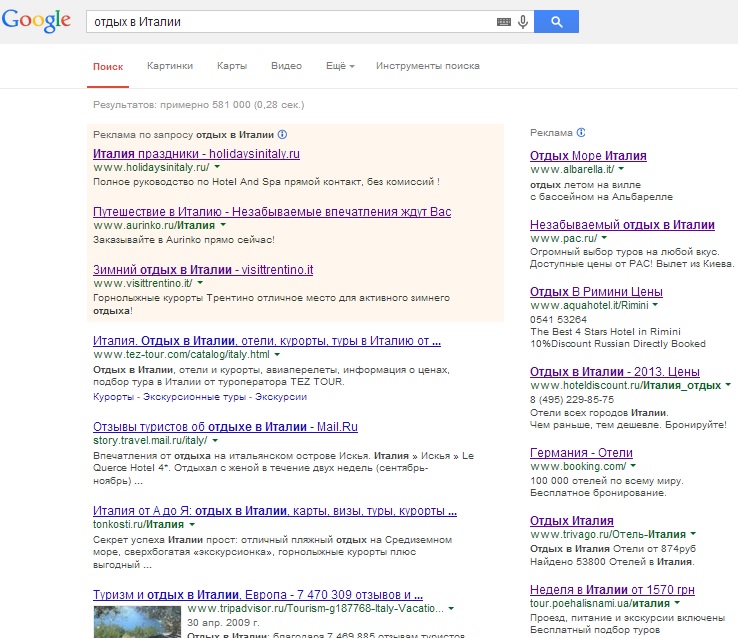This screenshot has width=738, height=638.
Task: Open side ad 'Отдых Море Италия'
Action: click(588, 156)
